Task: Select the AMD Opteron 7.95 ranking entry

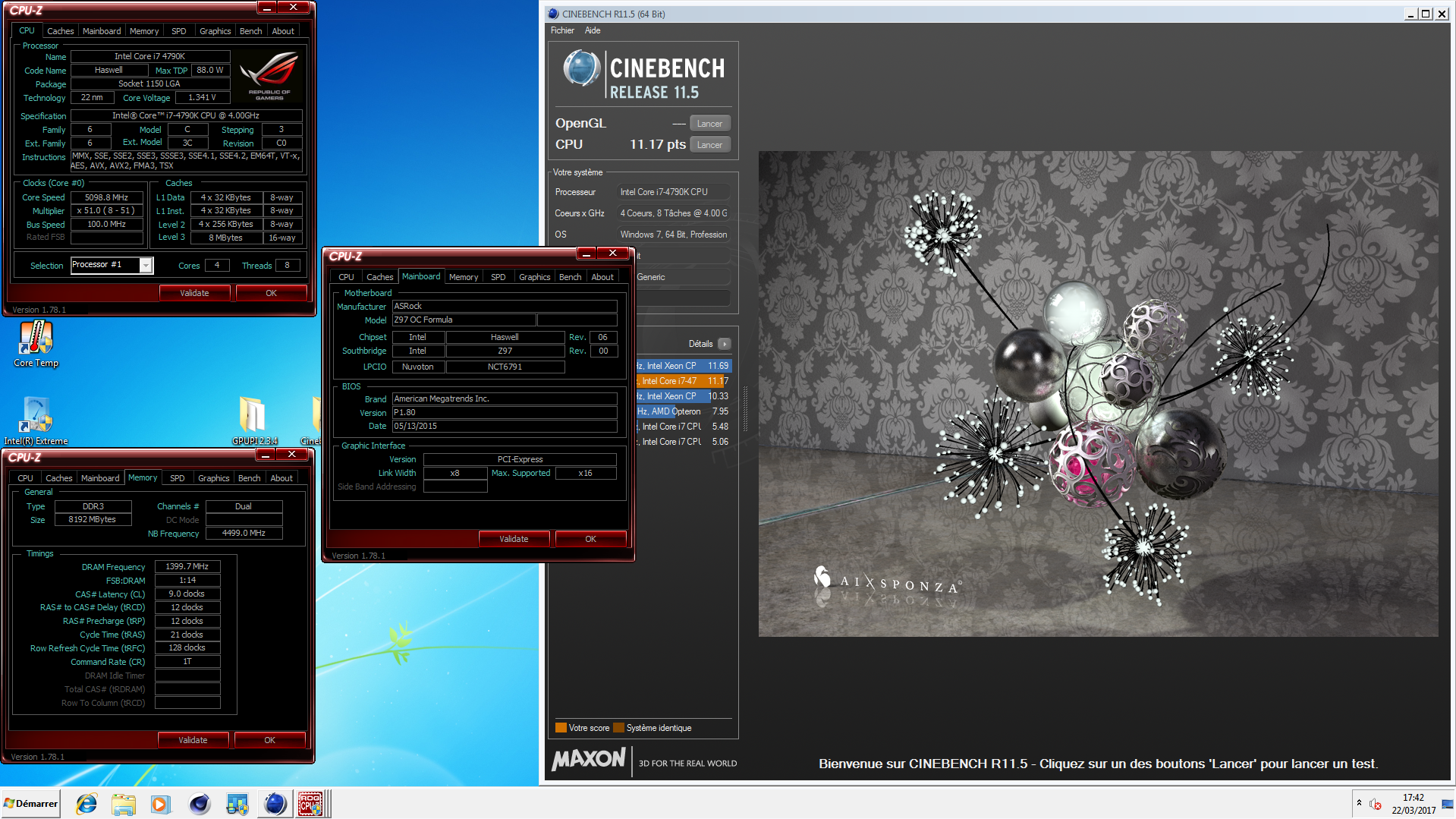Action: (683, 411)
